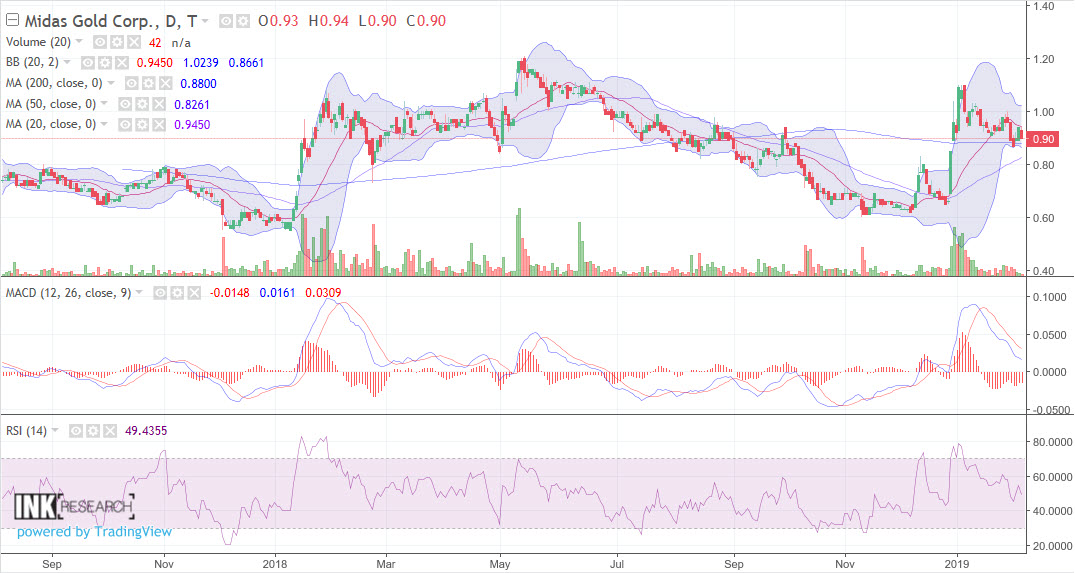
Task: Click the May label on the time axis
Action: (x=500, y=564)
